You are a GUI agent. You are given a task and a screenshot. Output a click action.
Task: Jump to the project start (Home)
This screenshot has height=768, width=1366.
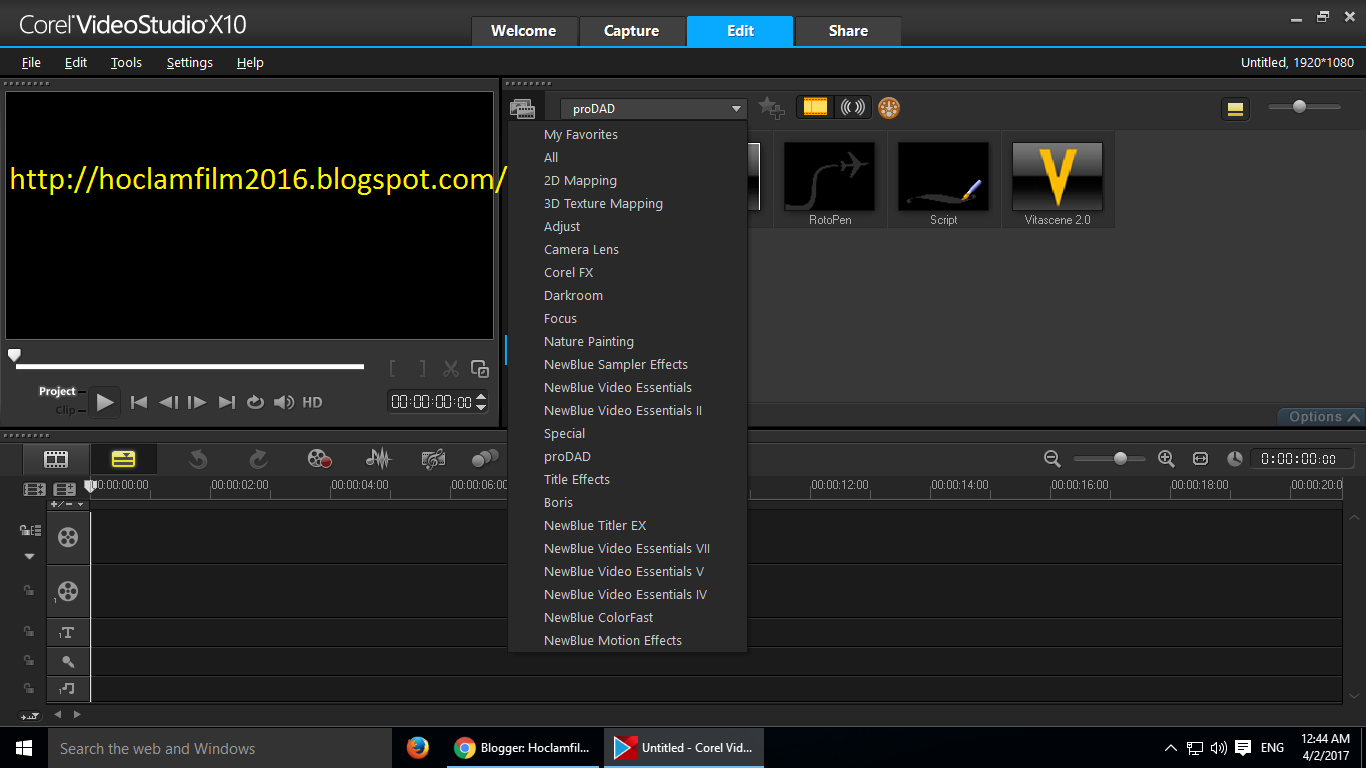[139, 402]
